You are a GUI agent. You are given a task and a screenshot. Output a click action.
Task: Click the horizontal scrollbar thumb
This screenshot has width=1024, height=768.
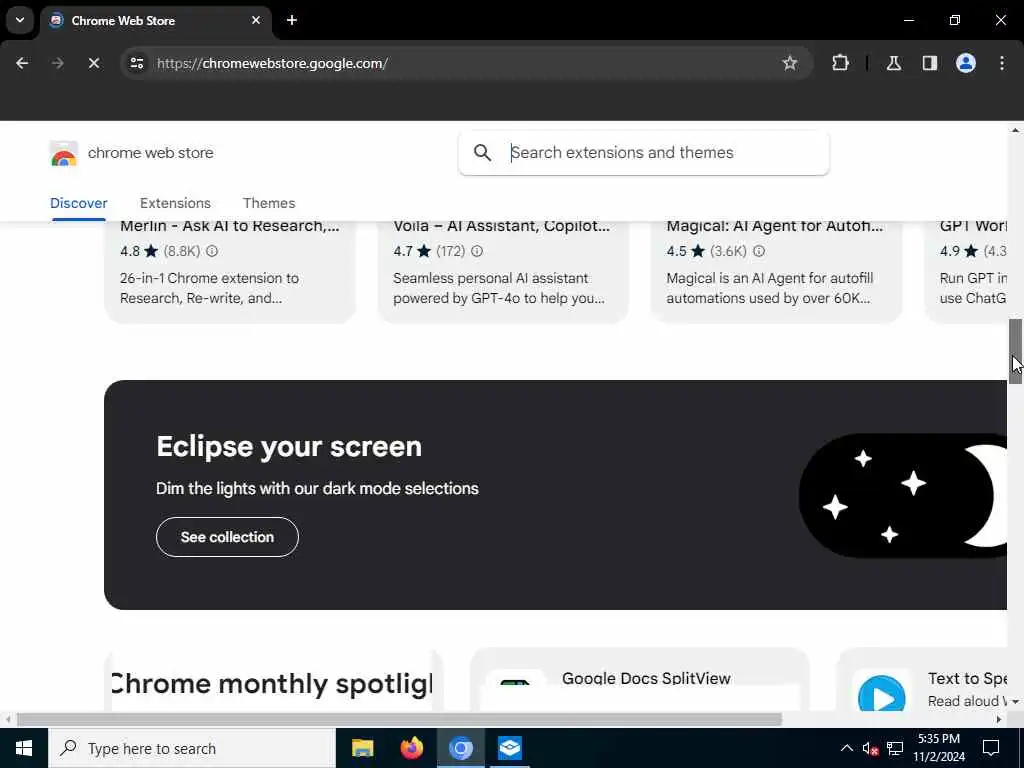(x=399, y=720)
